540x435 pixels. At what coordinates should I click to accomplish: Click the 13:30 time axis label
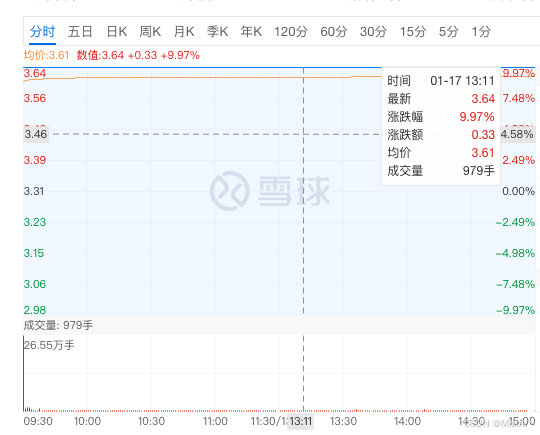coord(343,421)
